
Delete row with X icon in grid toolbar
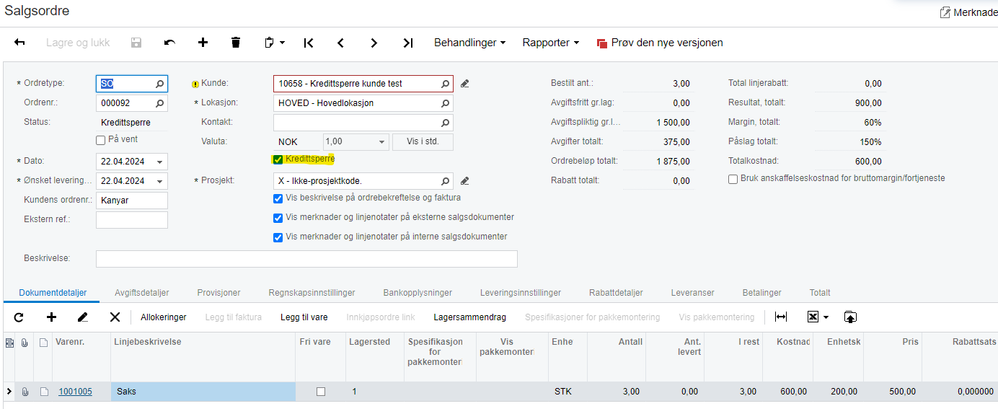(115, 317)
